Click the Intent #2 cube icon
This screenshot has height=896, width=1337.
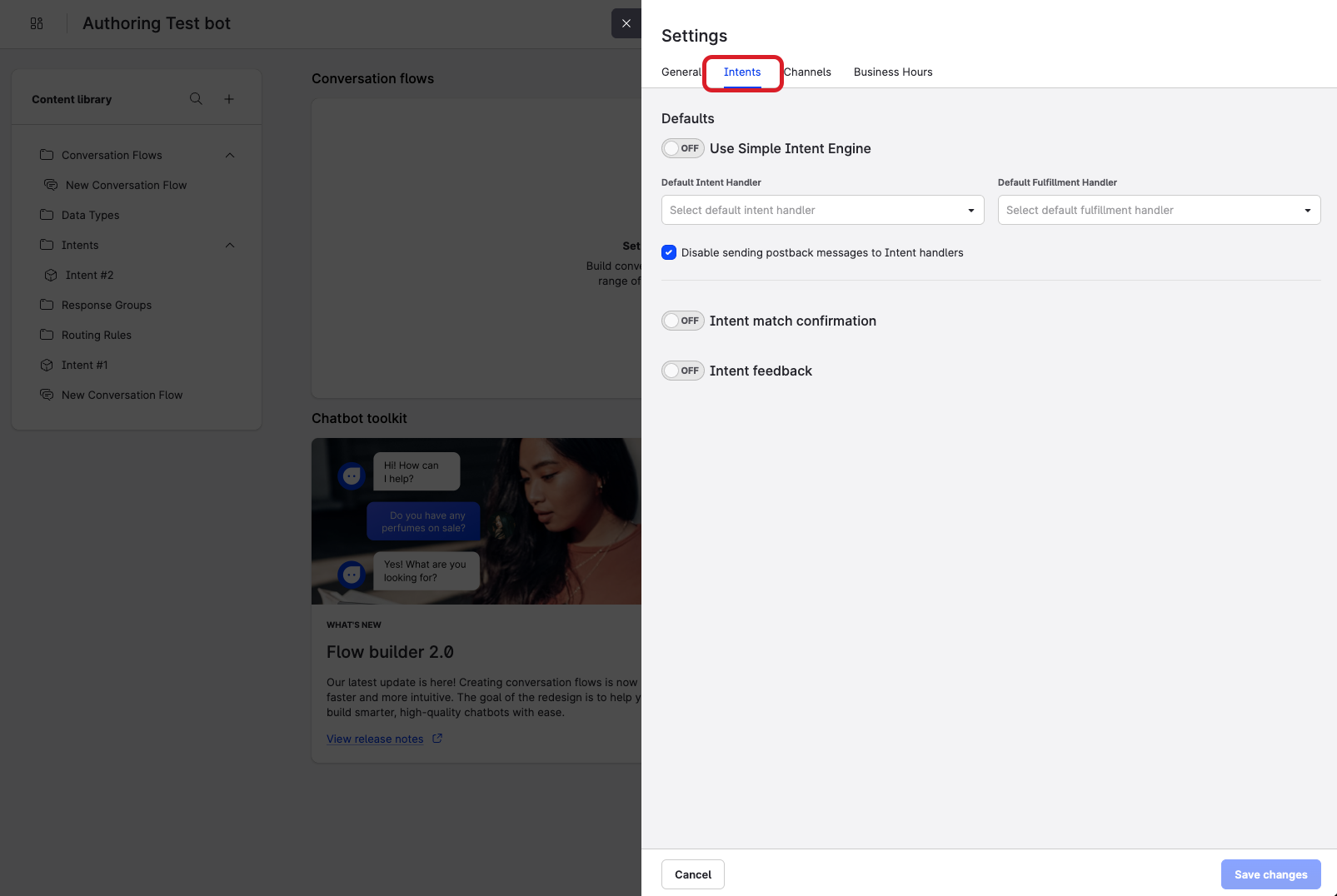coord(51,275)
